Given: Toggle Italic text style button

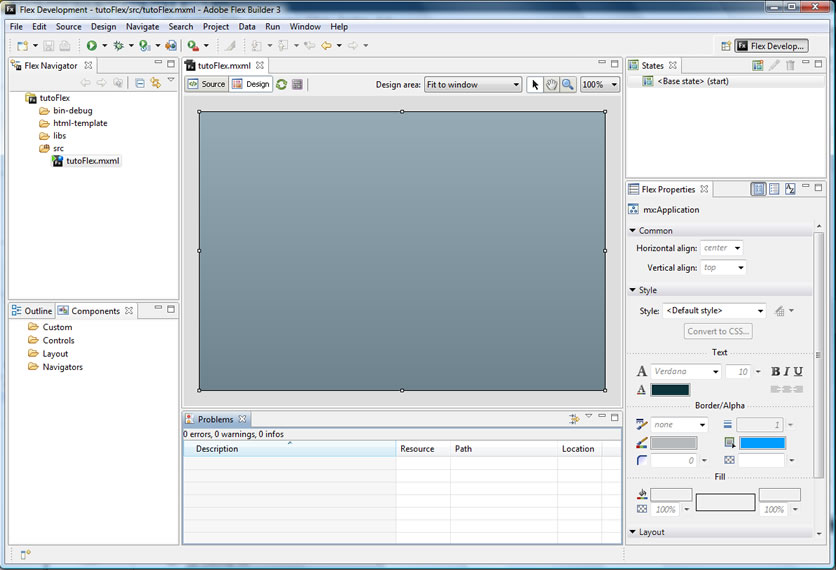Looking at the screenshot, I should [786, 372].
